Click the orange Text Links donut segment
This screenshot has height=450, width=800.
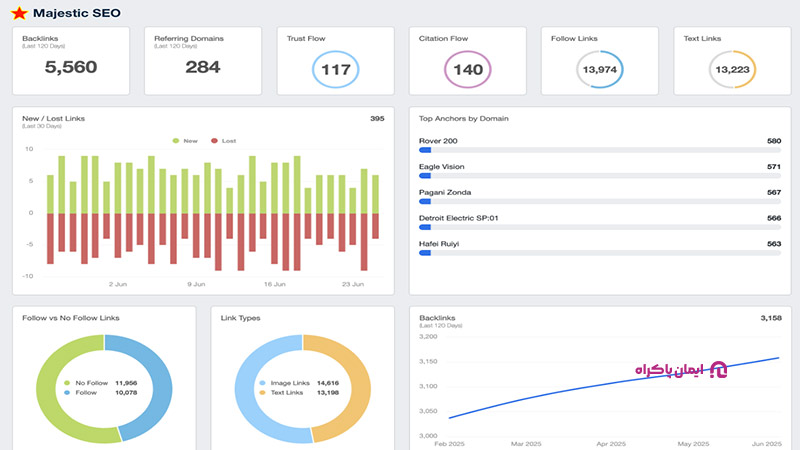pyautogui.click(x=361, y=388)
